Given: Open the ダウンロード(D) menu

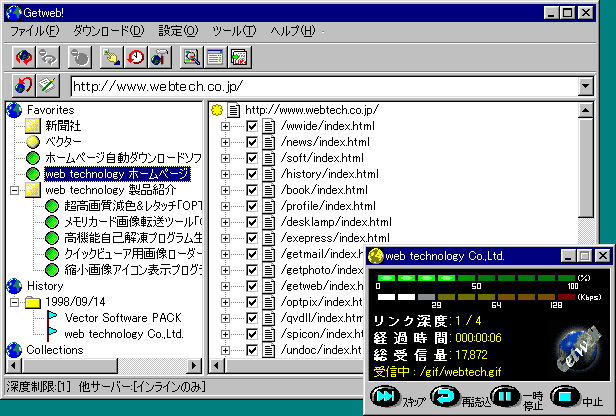Looking at the screenshot, I should (109, 31).
